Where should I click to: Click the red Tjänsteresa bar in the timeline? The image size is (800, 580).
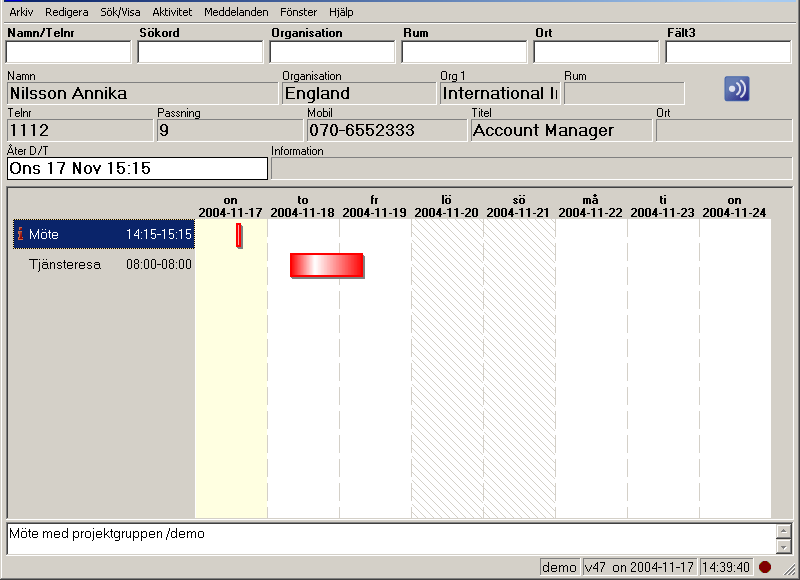click(327, 265)
